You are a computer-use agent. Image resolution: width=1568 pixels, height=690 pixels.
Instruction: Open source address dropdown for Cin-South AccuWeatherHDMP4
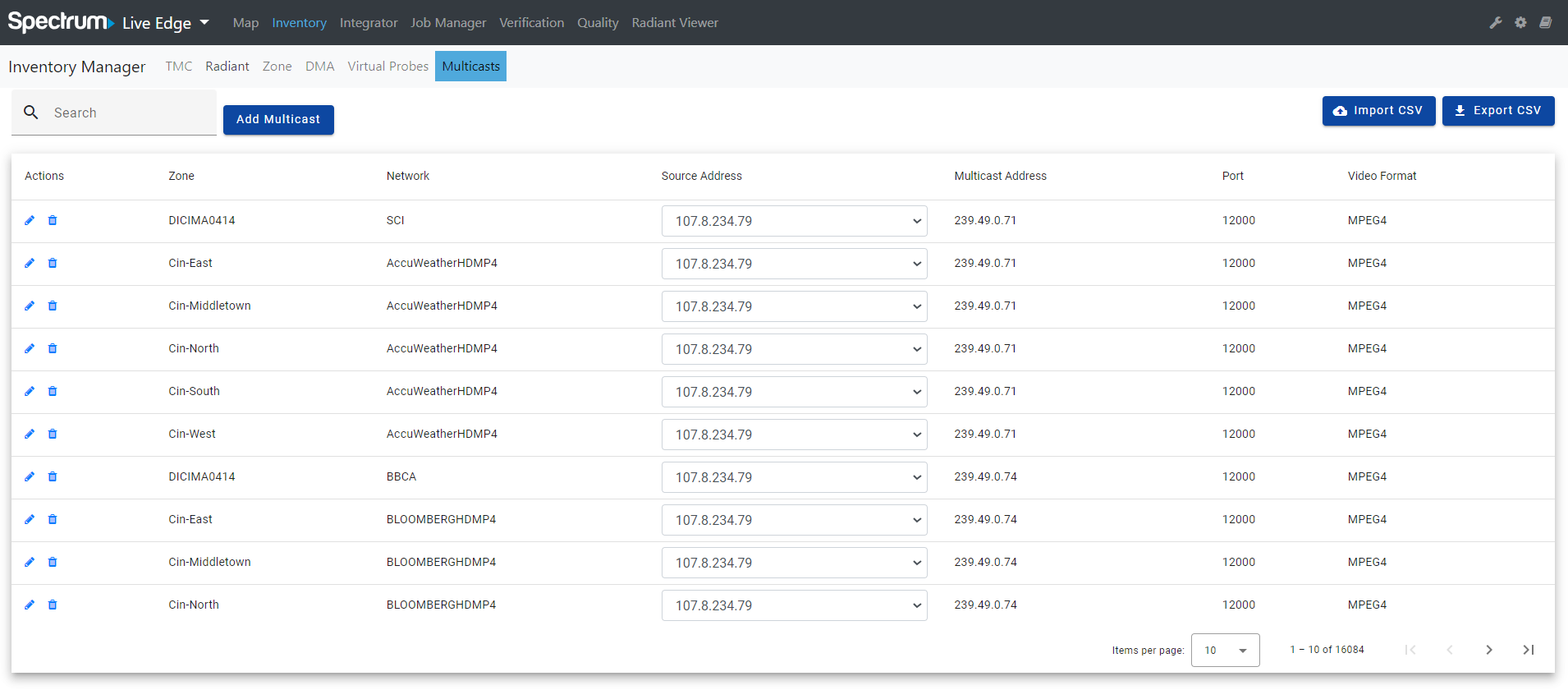pyautogui.click(x=795, y=392)
